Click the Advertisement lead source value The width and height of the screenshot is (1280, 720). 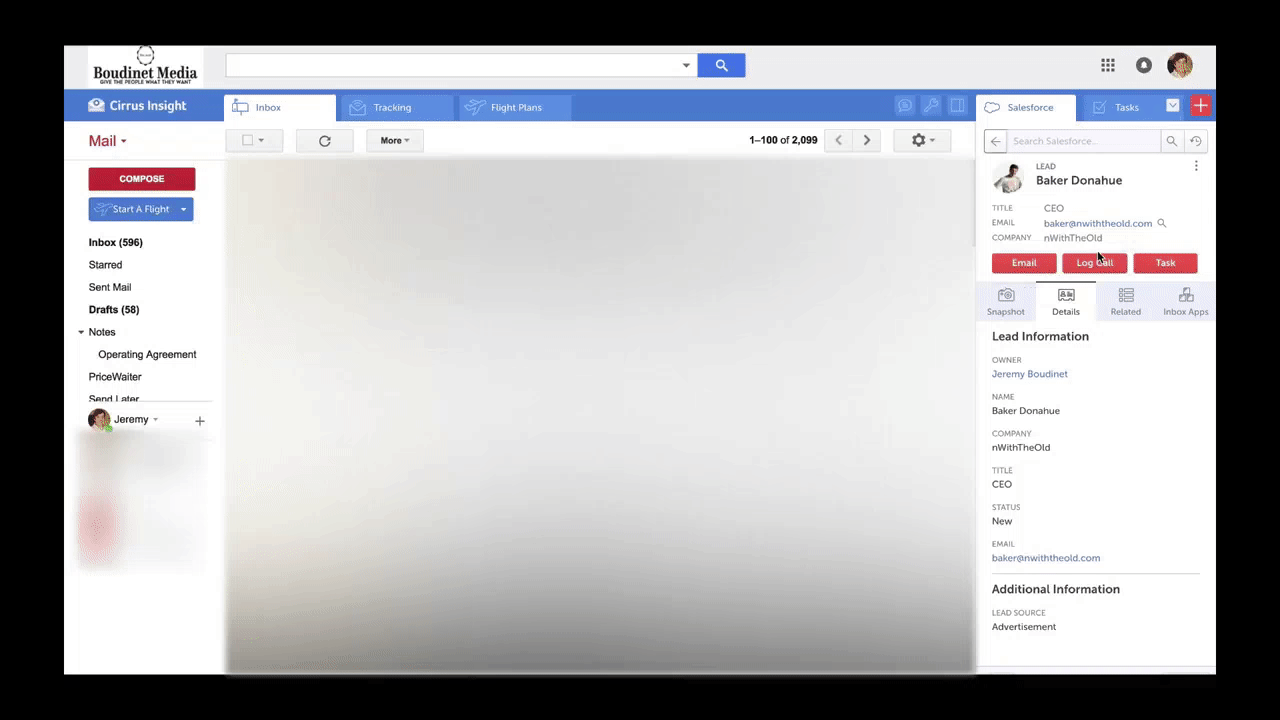(x=1024, y=627)
